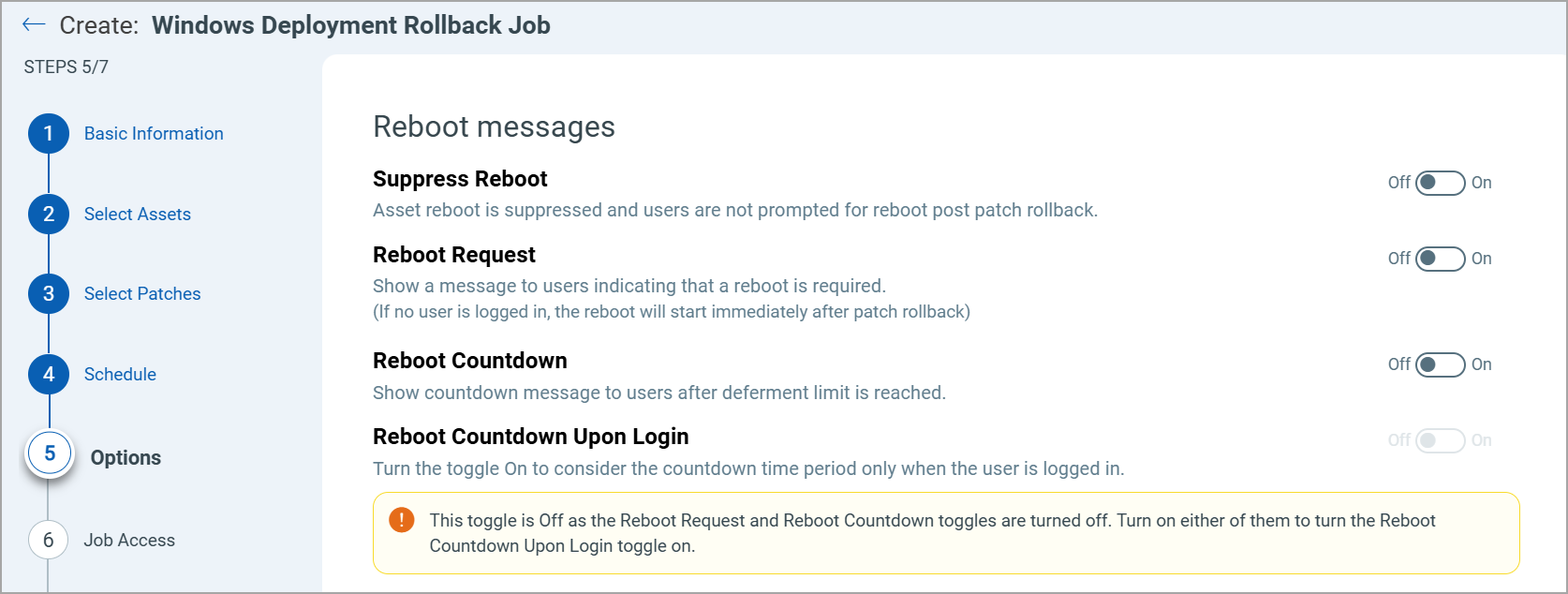Enable the Suppress Reboot toggle
1568x594 pixels.
1440,183
